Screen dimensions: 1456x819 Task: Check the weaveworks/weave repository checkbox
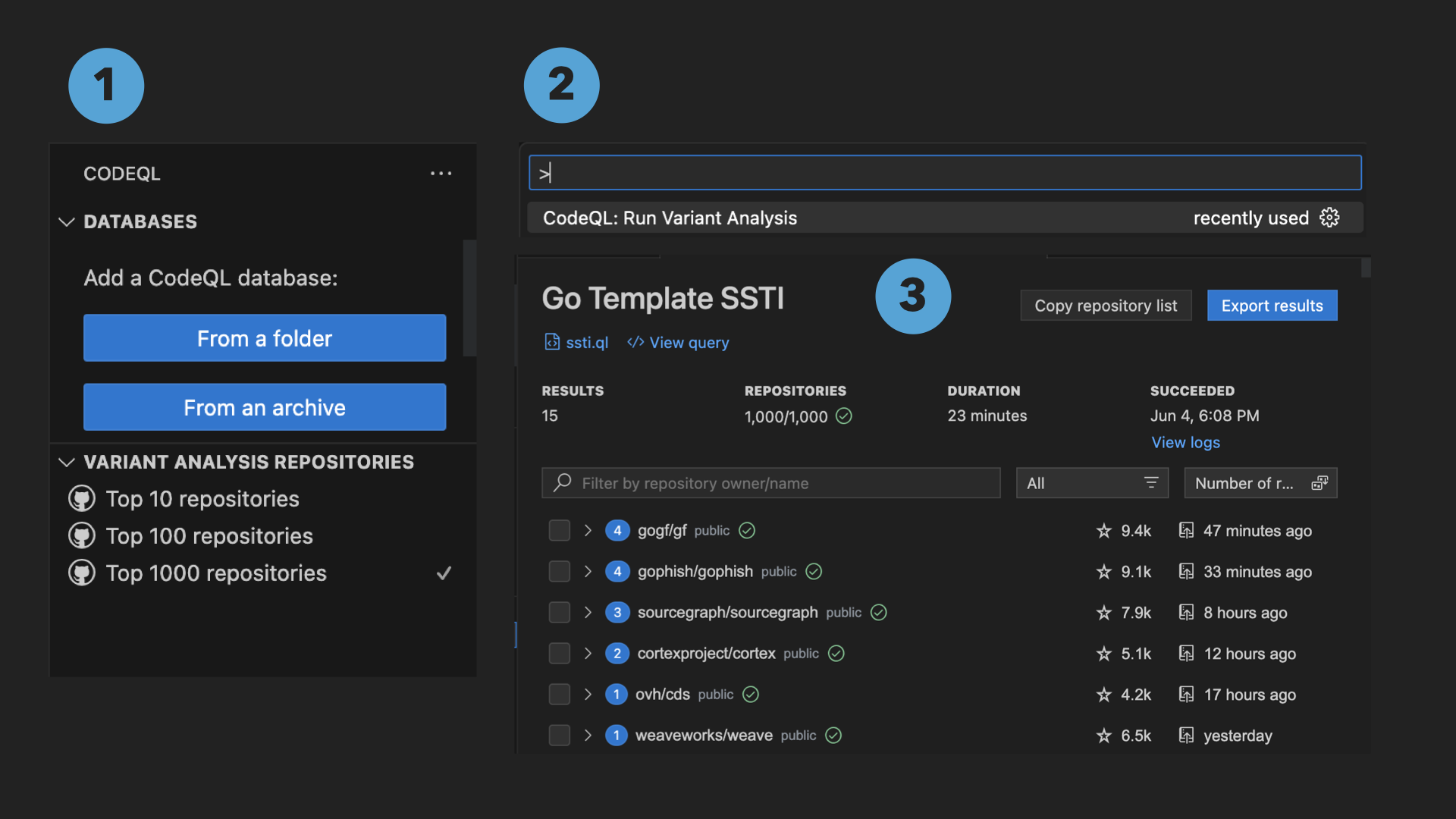click(559, 735)
